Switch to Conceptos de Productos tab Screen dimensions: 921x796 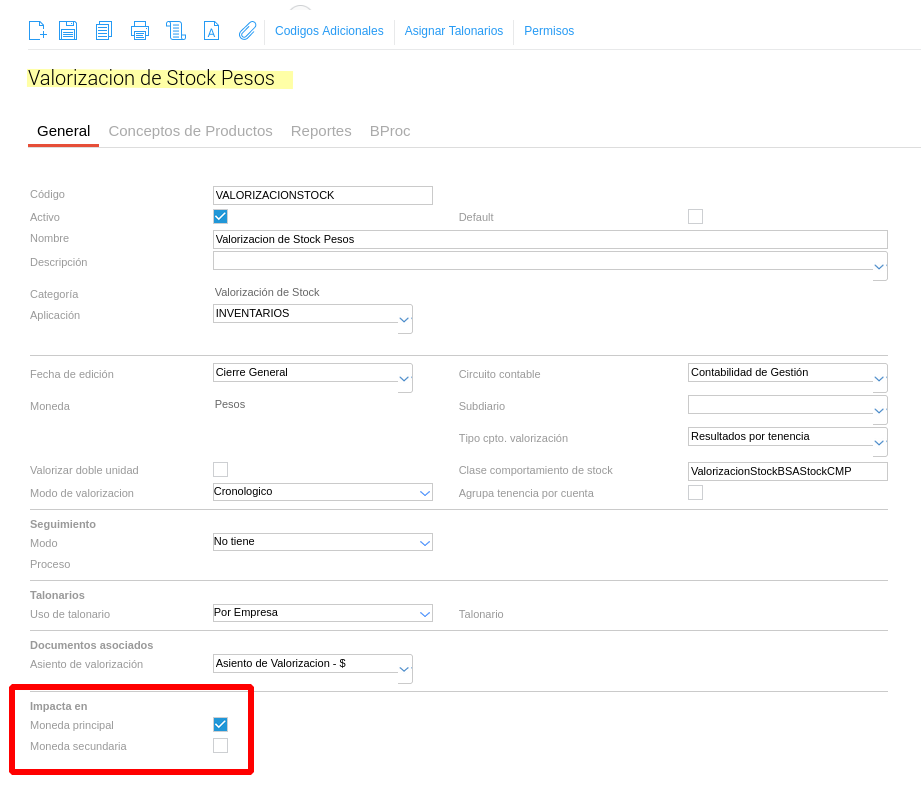tap(190, 131)
